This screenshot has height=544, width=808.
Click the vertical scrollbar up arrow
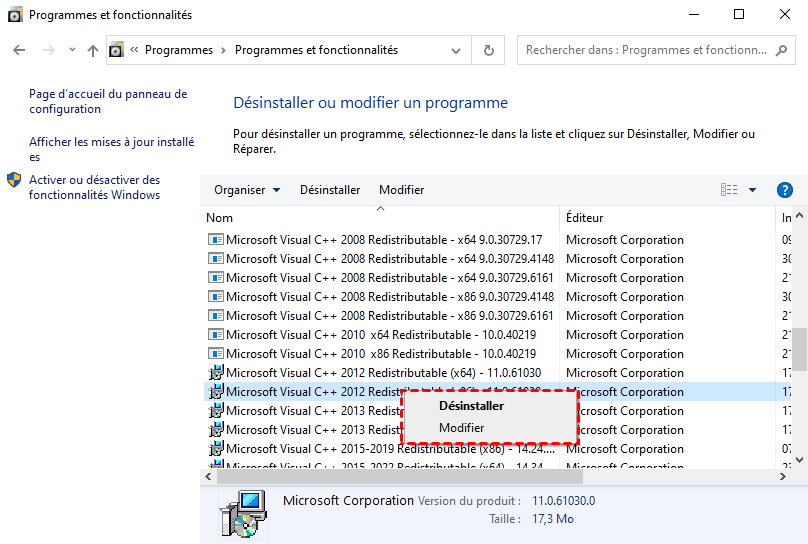coord(799,216)
